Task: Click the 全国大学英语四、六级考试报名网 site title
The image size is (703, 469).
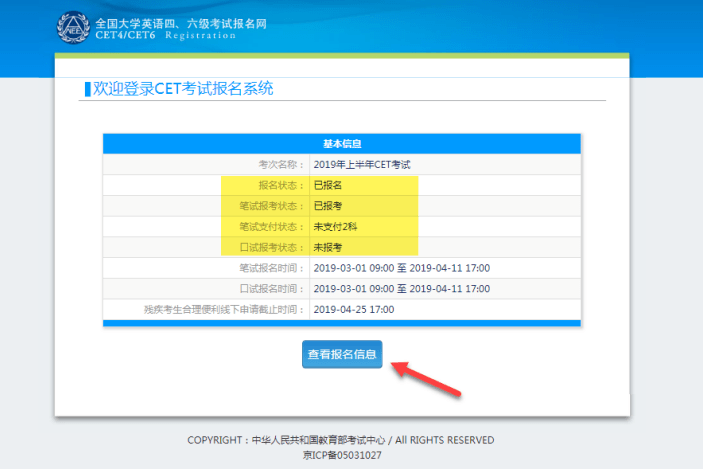Action: [181, 23]
